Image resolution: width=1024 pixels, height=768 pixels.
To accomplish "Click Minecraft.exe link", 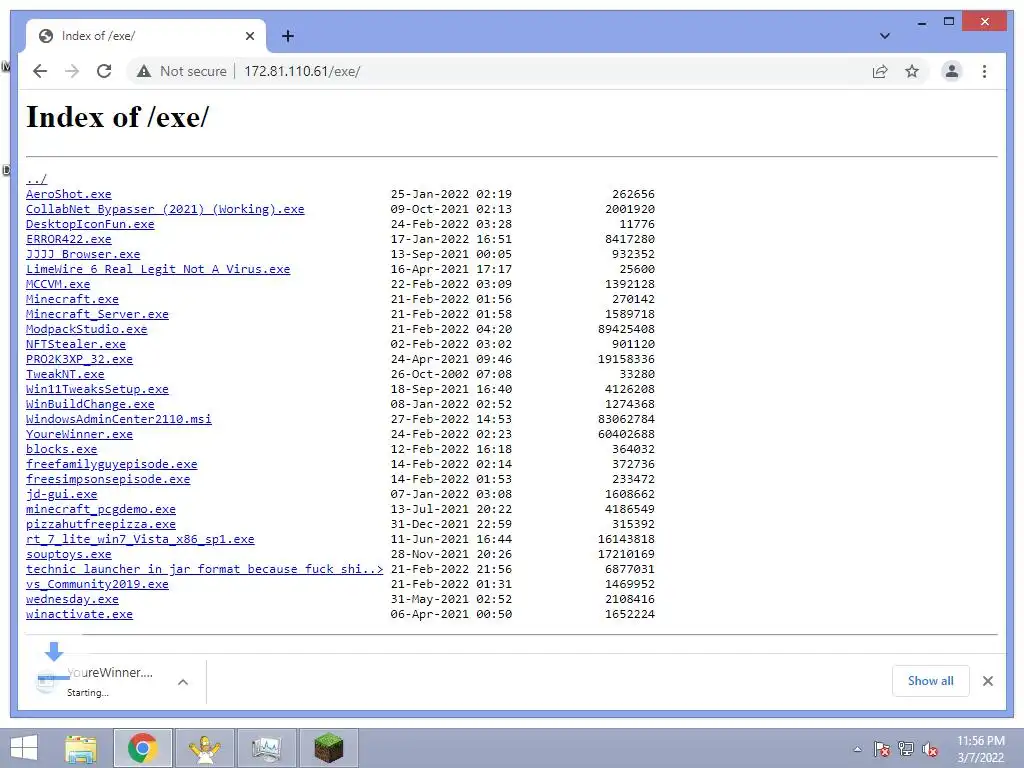I will coord(72,299).
